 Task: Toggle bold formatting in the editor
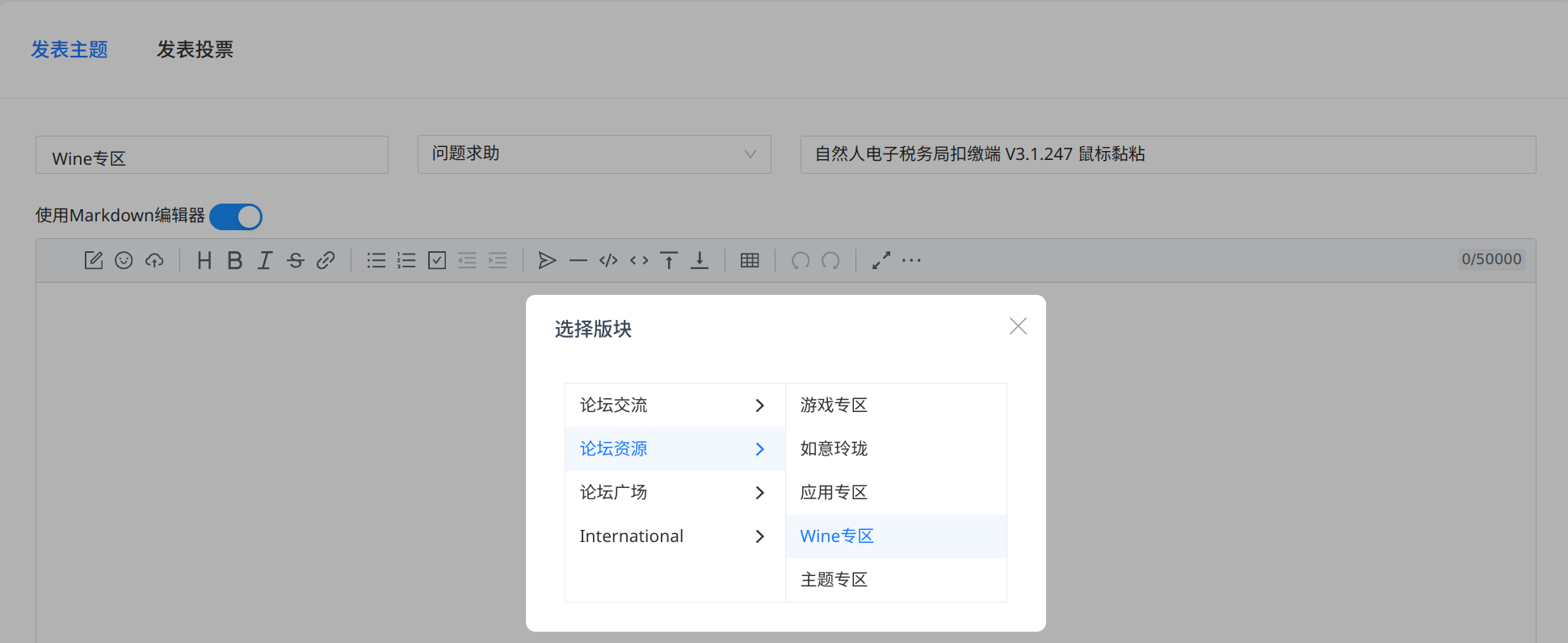(x=235, y=260)
